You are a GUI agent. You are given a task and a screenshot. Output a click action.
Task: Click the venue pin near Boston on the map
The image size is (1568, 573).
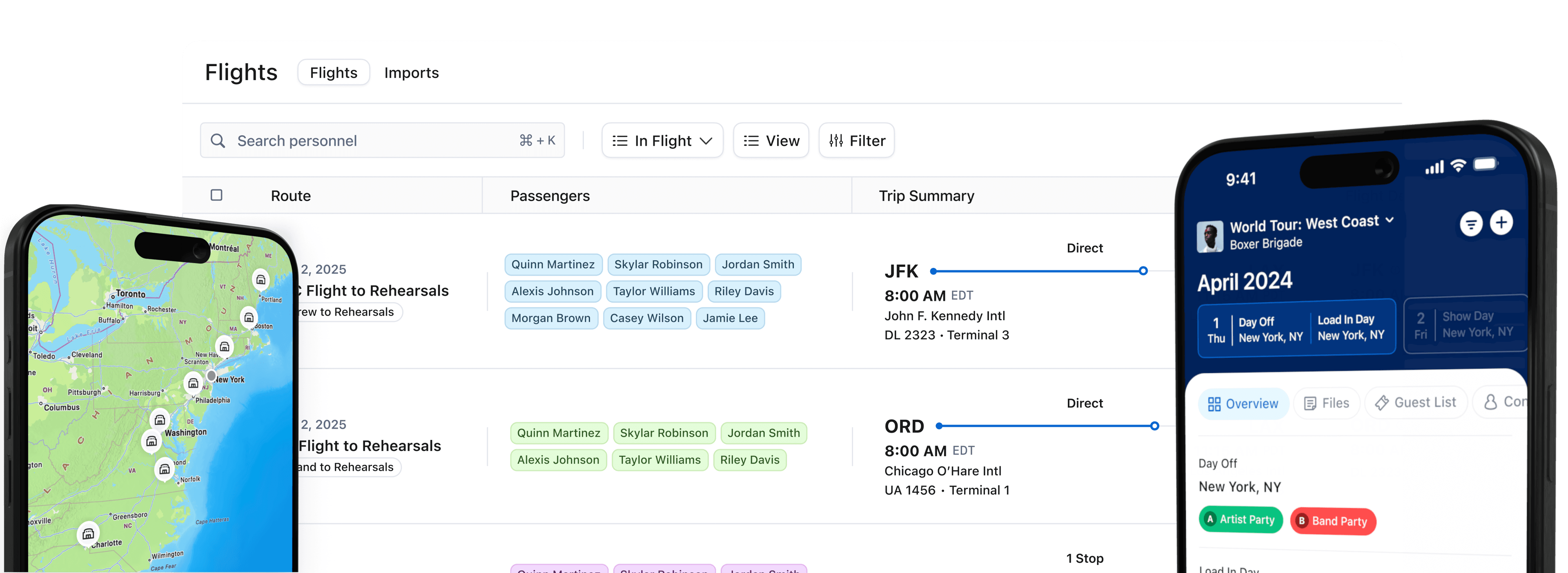point(249,317)
